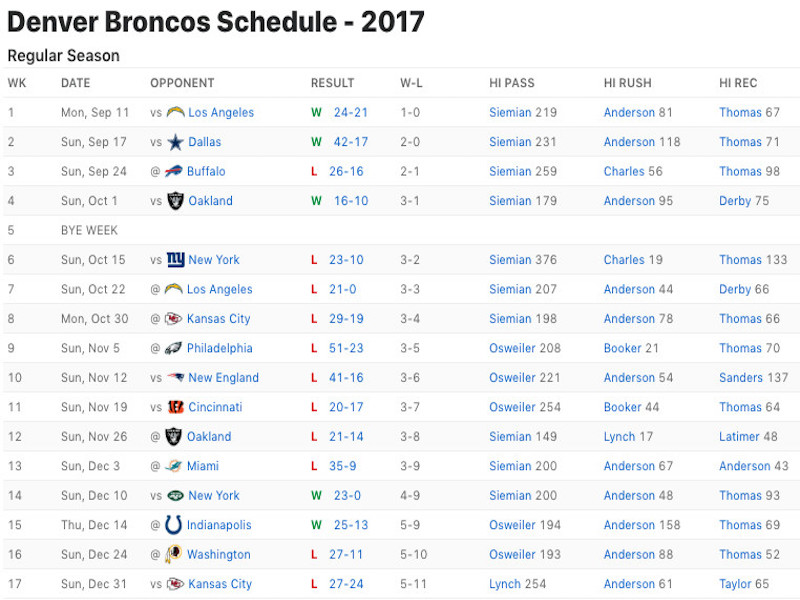Open the Week 17 Kansas City opponent link
Viewport: 800px width, 600px height.
(x=220, y=584)
